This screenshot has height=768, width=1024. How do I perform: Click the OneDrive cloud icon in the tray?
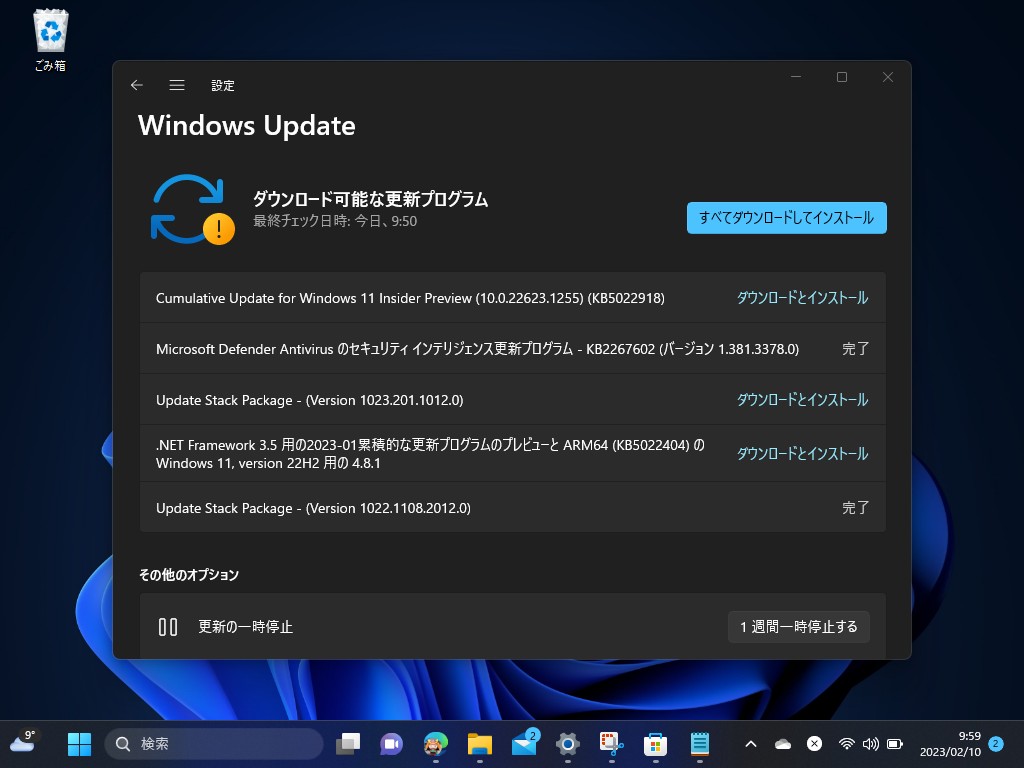[784, 744]
